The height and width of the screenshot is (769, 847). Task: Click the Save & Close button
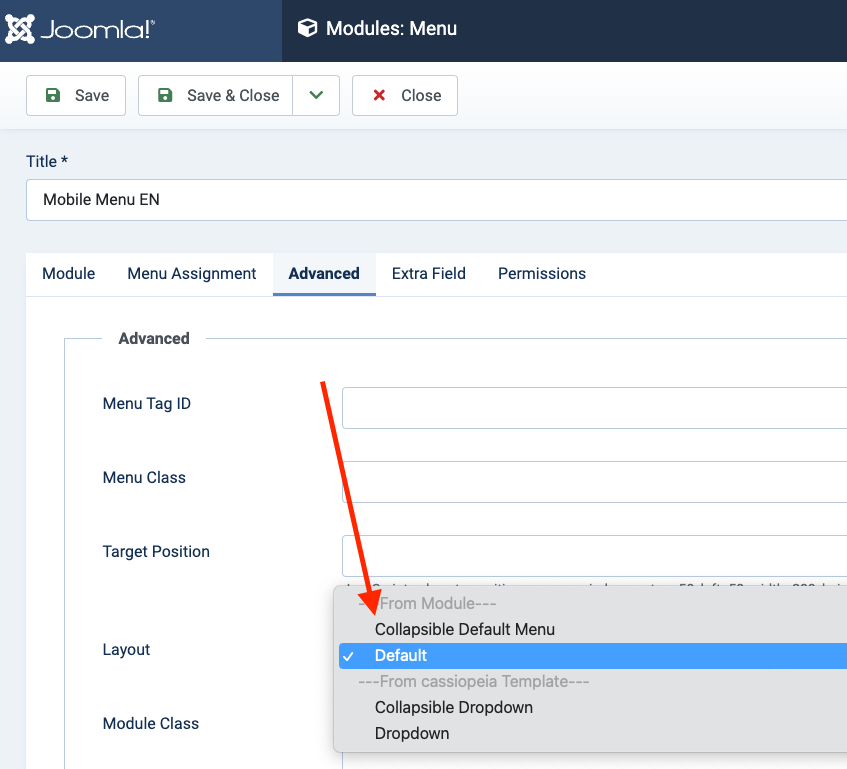(216, 96)
